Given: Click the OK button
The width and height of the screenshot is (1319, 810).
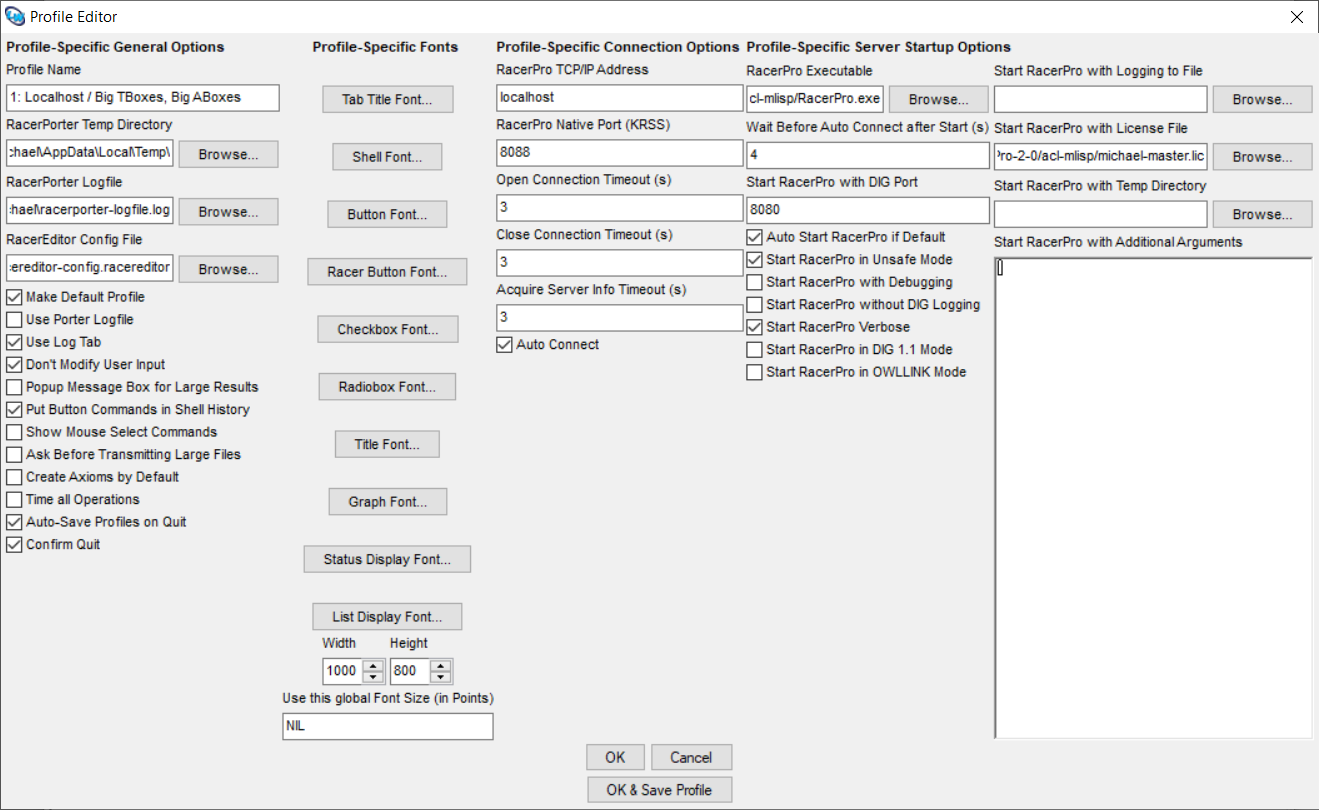Looking at the screenshot, I should tap(615, 757).
